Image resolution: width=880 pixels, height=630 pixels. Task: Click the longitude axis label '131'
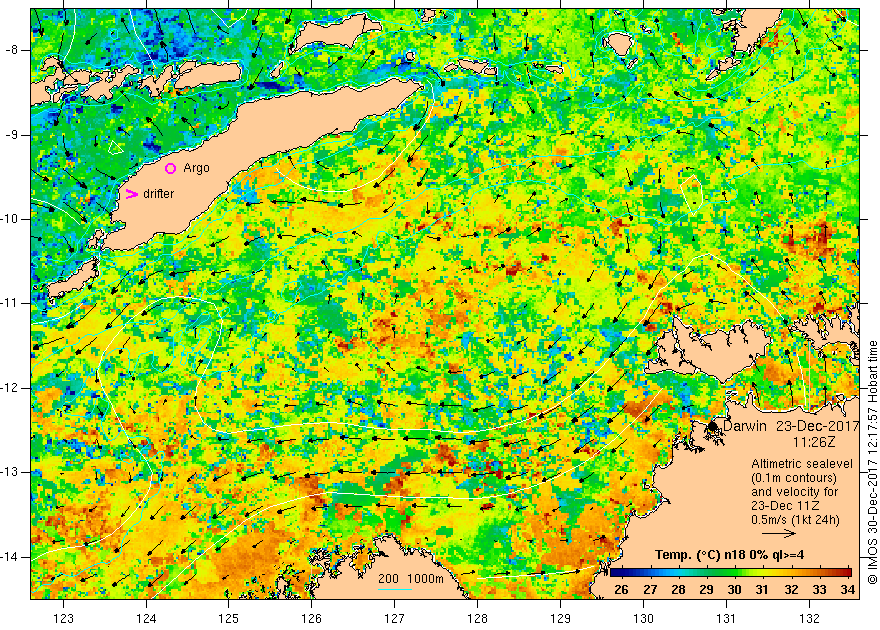pos(726,618)
